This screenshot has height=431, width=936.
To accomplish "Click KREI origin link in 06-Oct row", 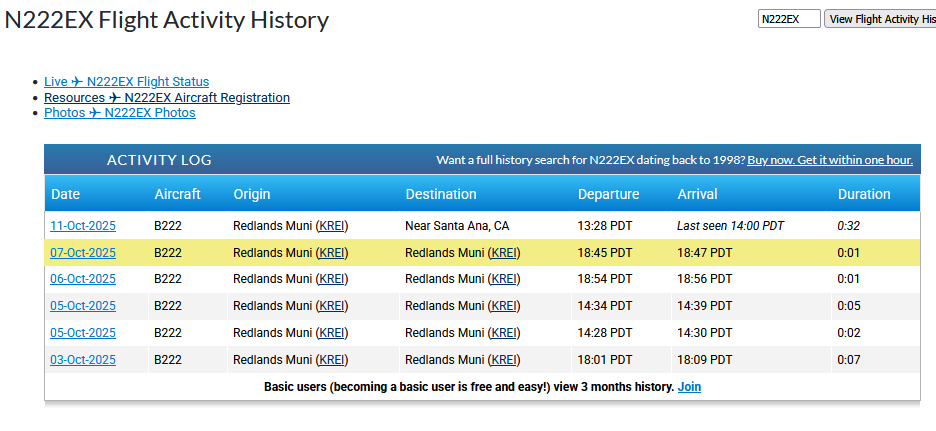I will pos(331,279).
